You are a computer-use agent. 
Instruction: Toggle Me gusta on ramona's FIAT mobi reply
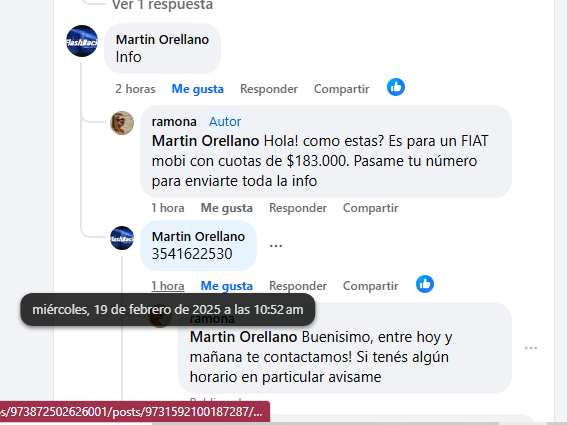pos(227,208)
